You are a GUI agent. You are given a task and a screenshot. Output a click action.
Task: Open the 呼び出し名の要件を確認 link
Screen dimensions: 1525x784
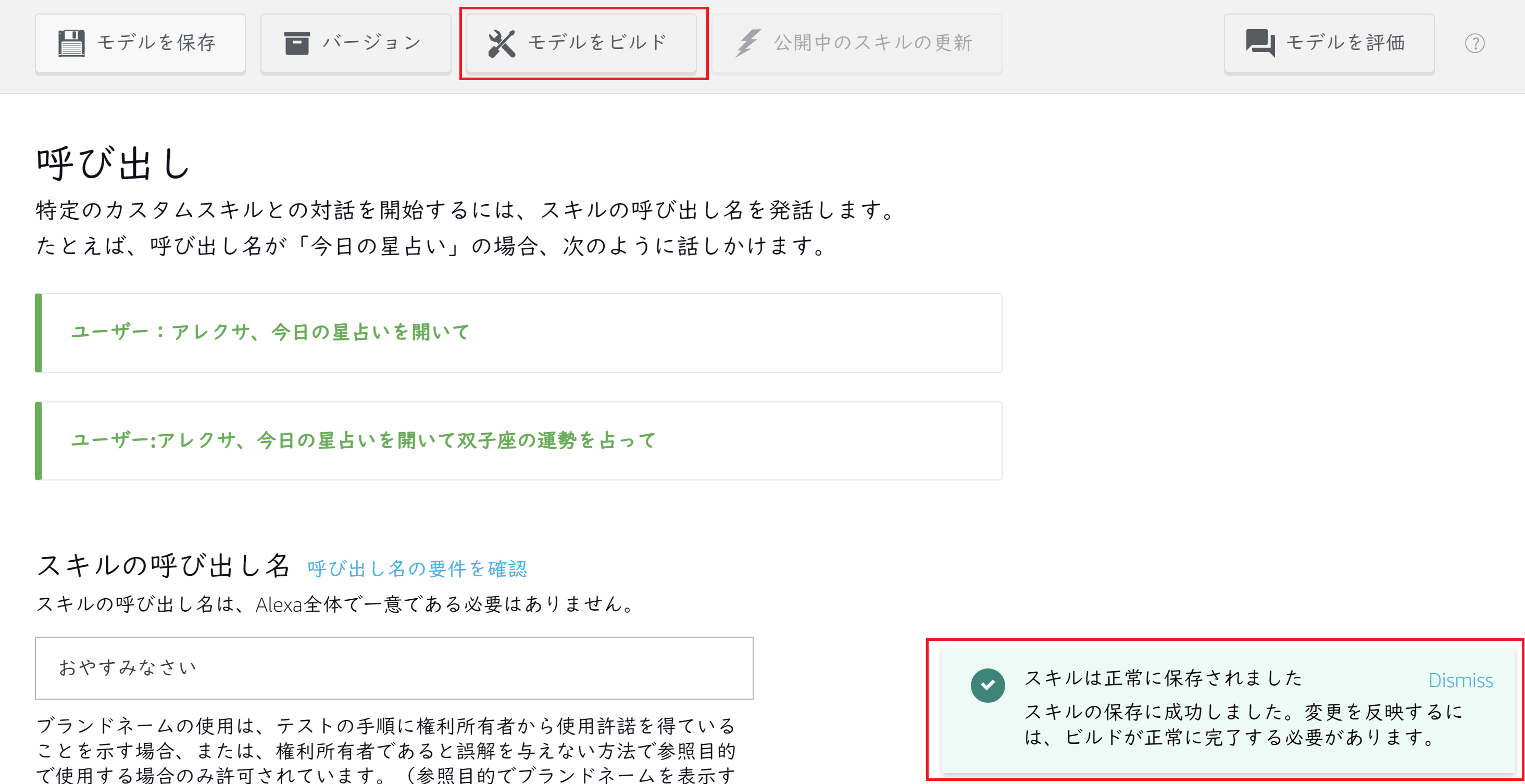coord(417,568)
